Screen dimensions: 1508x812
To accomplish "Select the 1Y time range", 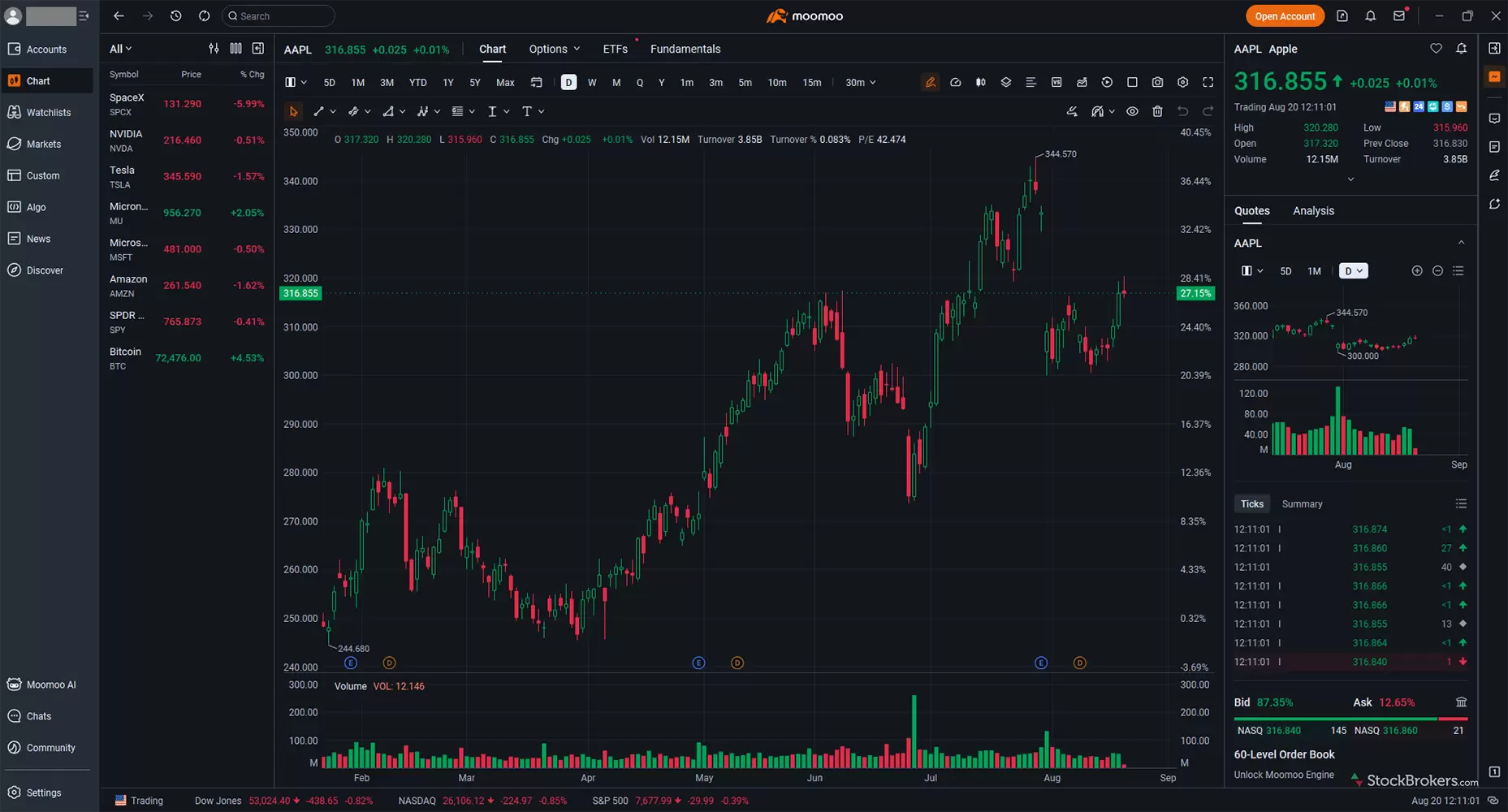I will [x=447, y=82].
